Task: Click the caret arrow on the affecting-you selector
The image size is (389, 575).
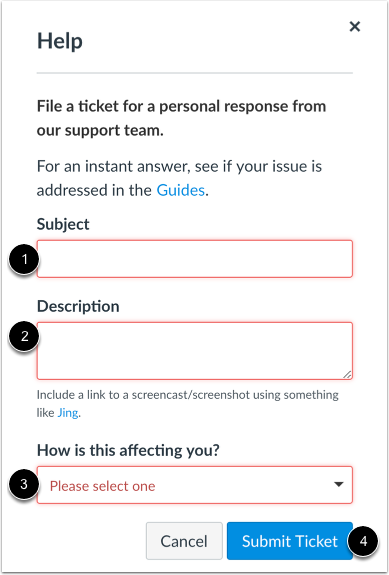Action: [339, 484]
